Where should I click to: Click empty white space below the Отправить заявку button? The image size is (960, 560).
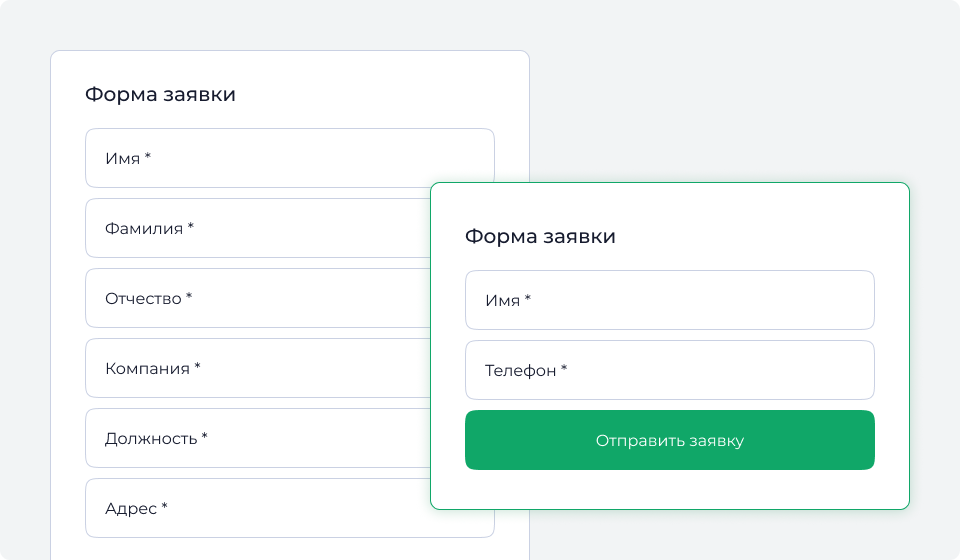click(x=670, y=490)
